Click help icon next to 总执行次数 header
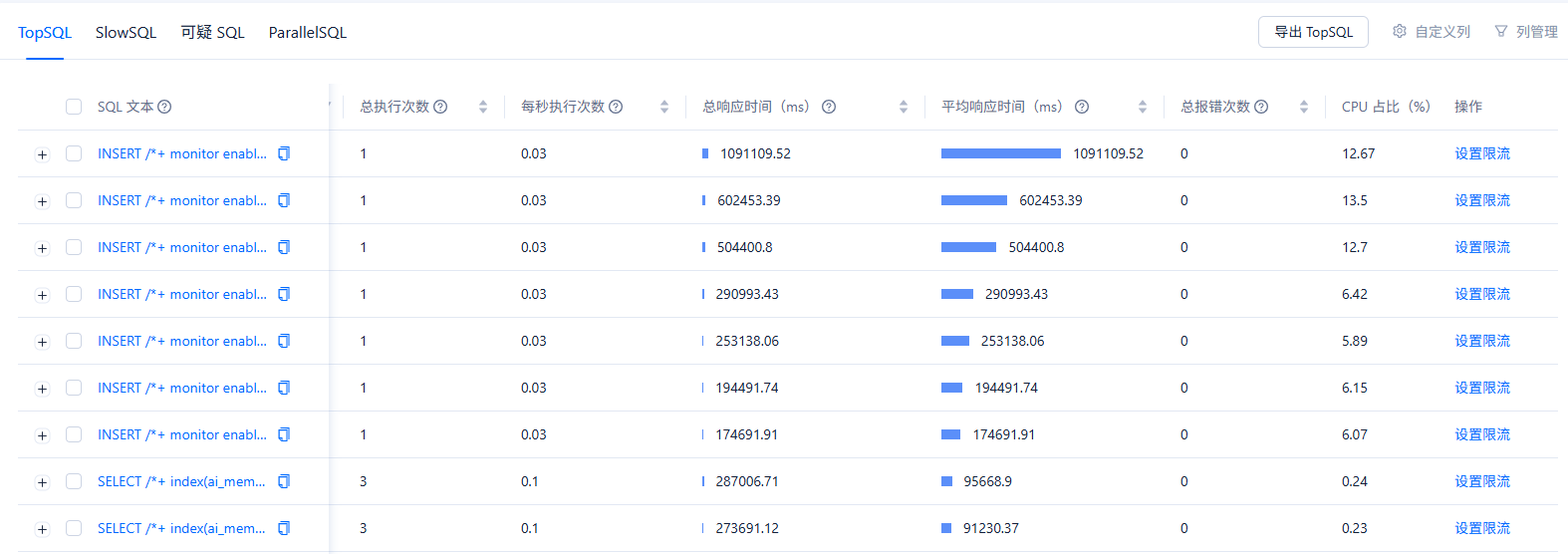 point(440,107)
